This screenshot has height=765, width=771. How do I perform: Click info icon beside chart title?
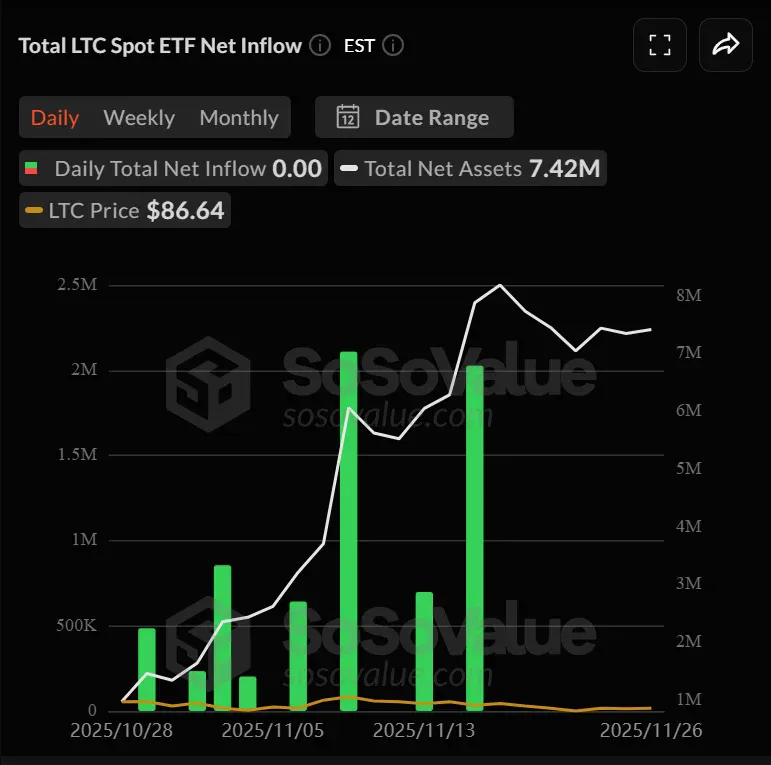[x=320, y=45]
